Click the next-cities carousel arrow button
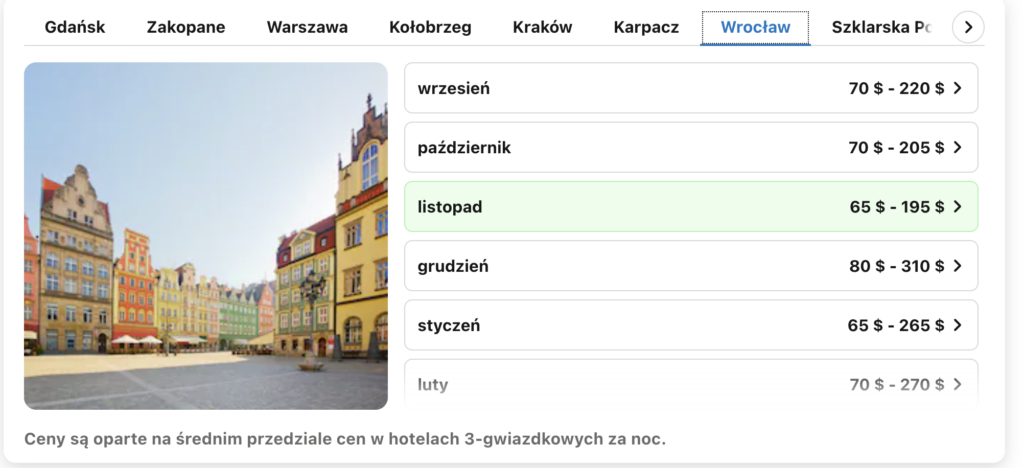The image size is (1024, 468). (x=967, y=28)
